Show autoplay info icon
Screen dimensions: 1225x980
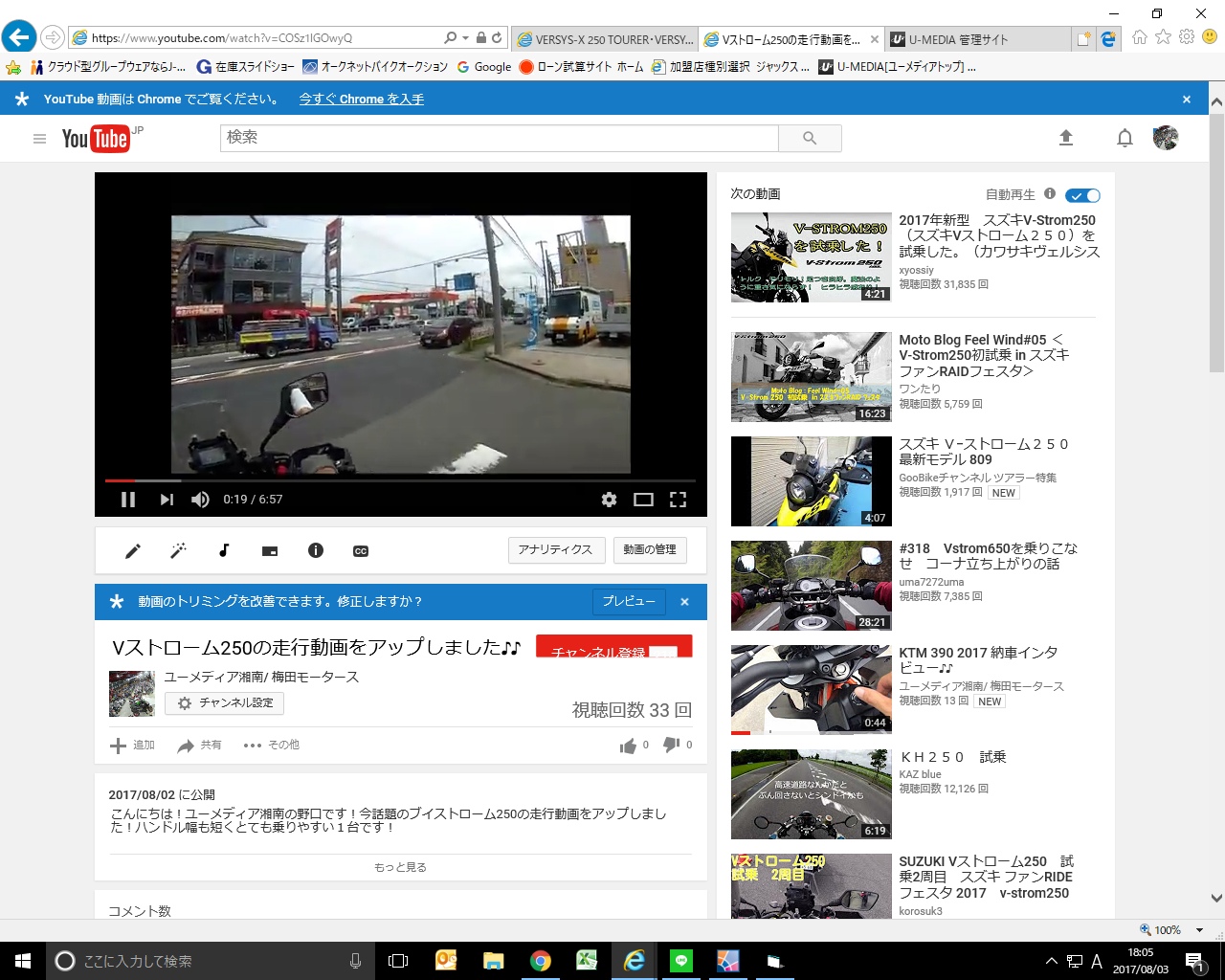1050,194
